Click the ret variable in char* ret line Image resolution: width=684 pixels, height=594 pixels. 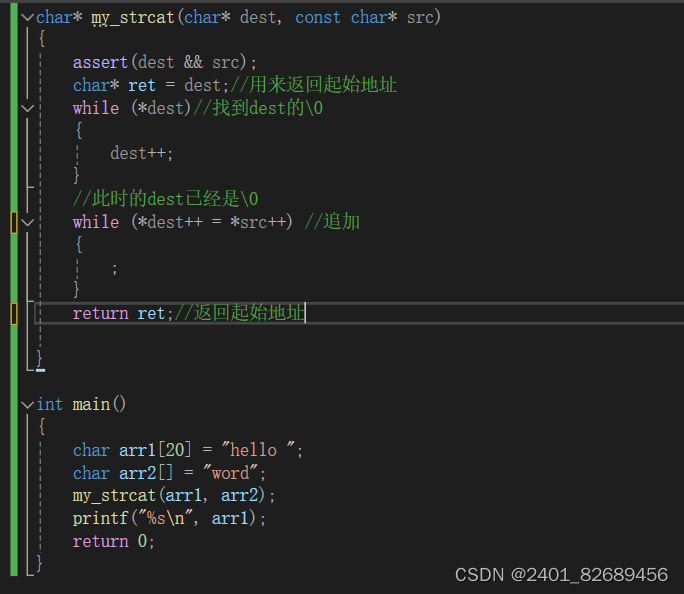[x=142, y=85]
